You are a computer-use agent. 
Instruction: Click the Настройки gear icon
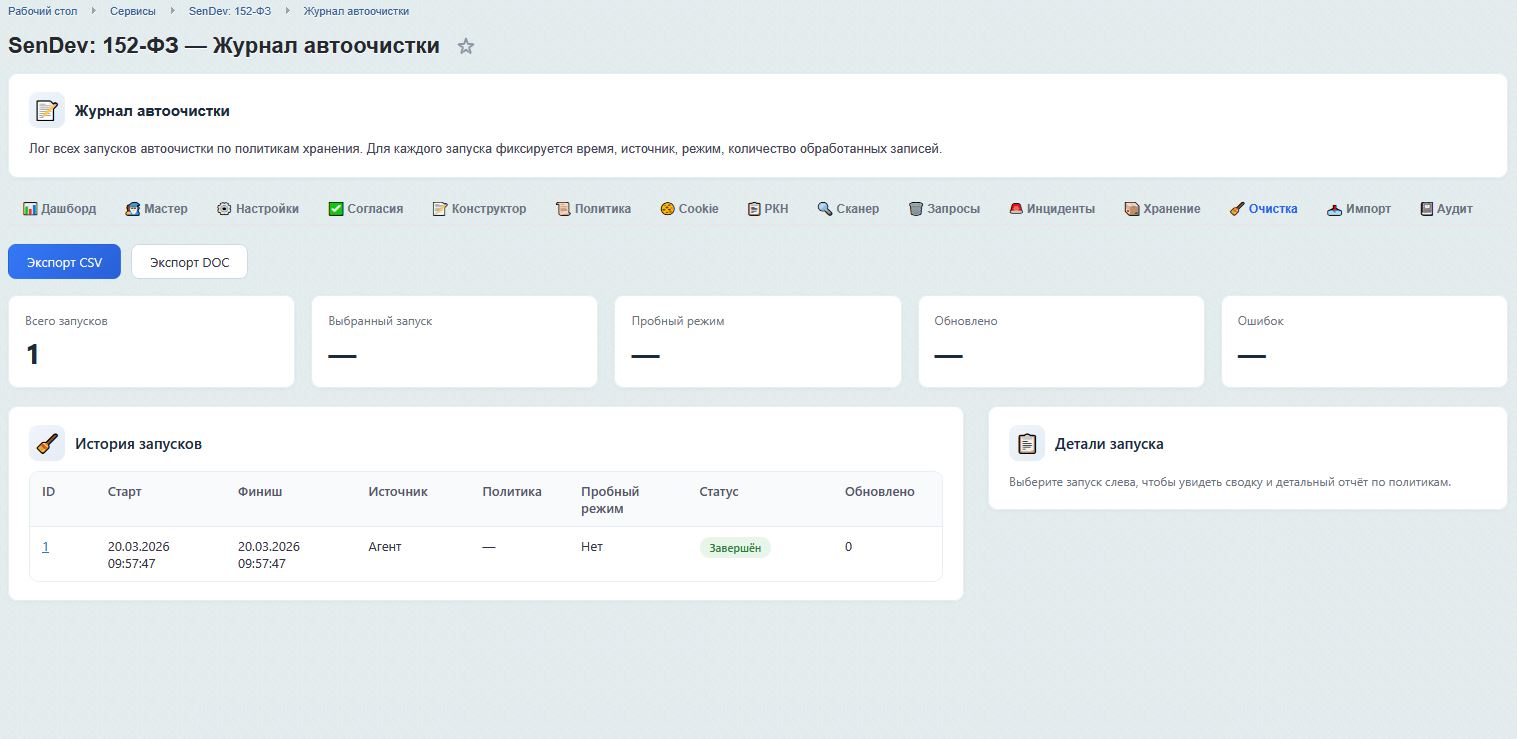pos(224,209)
